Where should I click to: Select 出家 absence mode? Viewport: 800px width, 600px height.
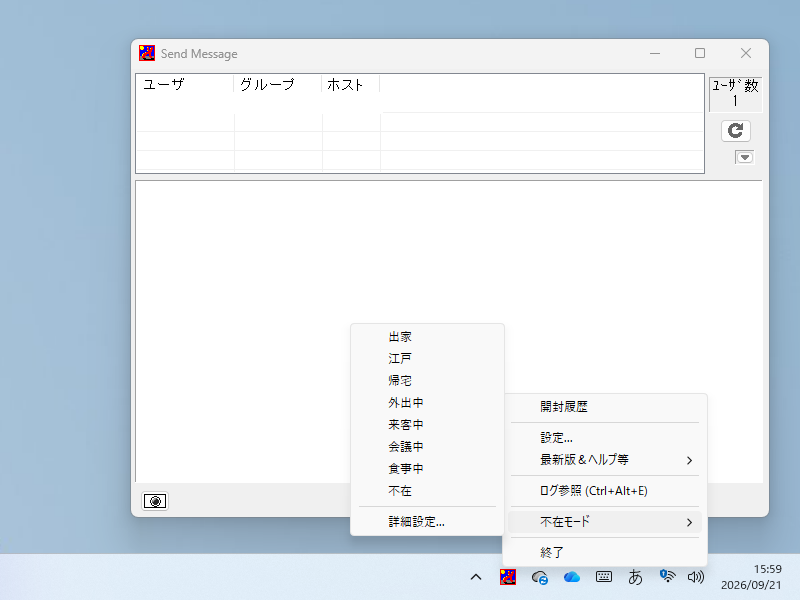click(428, 337)
